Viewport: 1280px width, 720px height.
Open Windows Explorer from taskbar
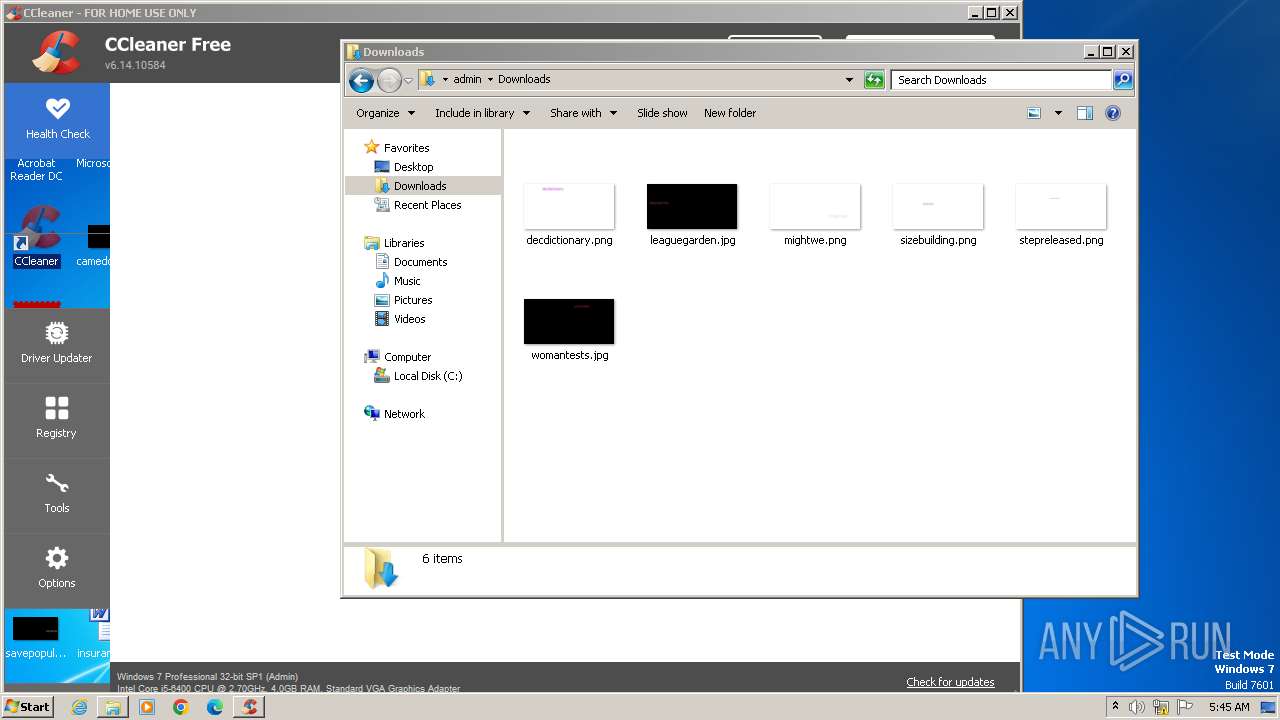tap(113, 707)
